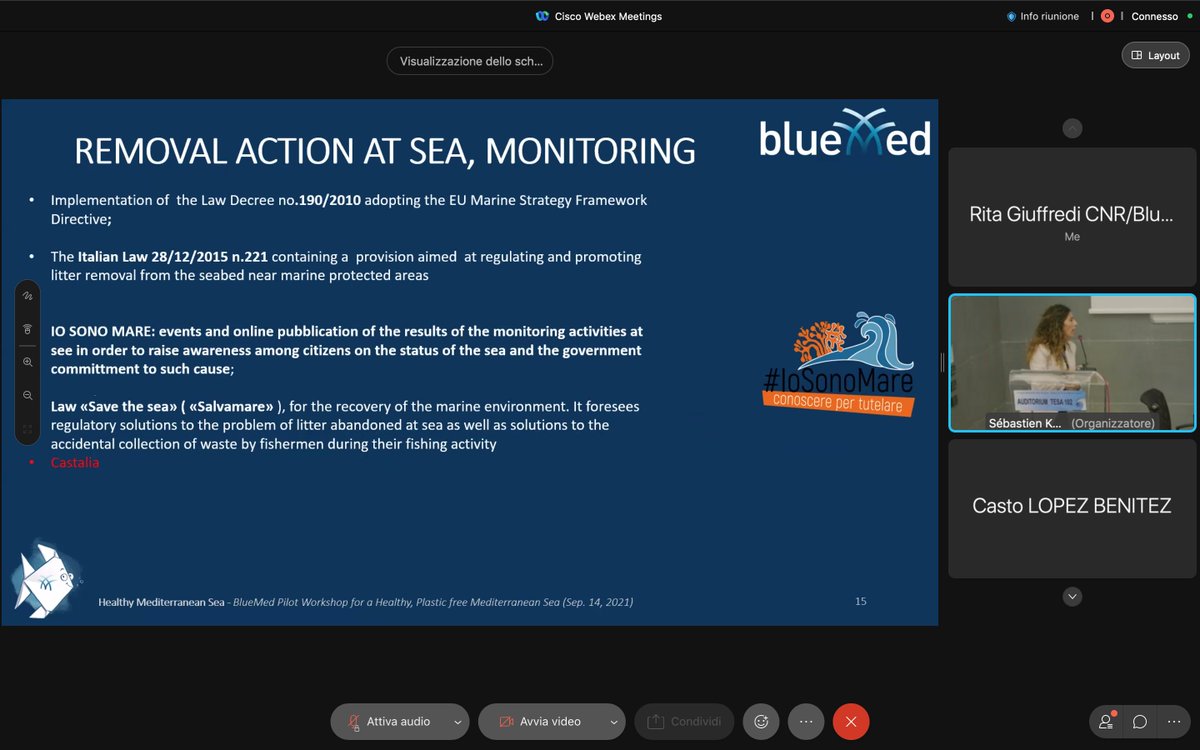Screen dimensions: 1200x750
Task: Open the more options menu next to leave
Action: 806,721
